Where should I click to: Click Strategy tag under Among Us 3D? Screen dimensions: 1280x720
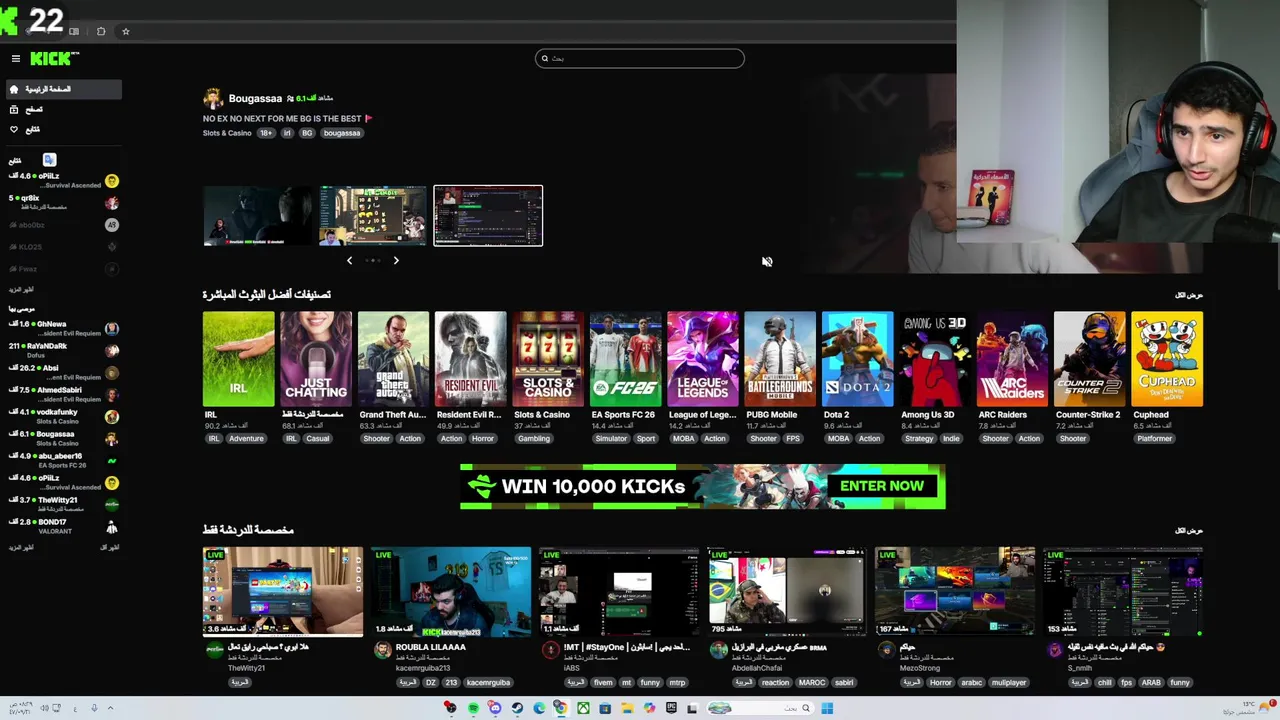[x=918, y=438]
